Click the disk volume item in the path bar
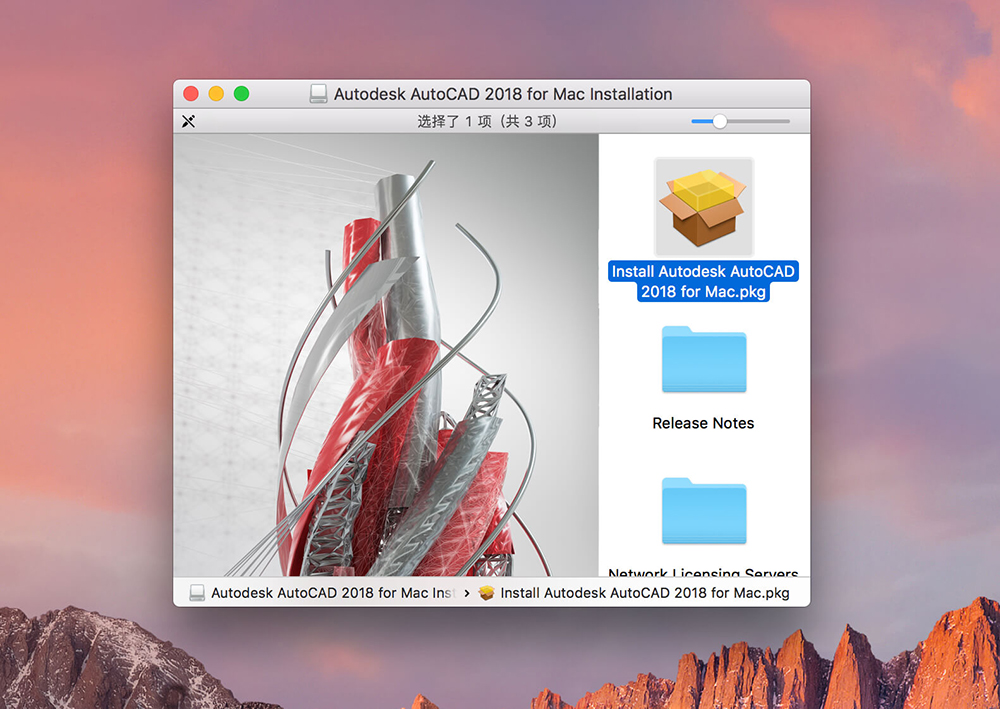Viewport: 1000px width, 709px height. 323,593
